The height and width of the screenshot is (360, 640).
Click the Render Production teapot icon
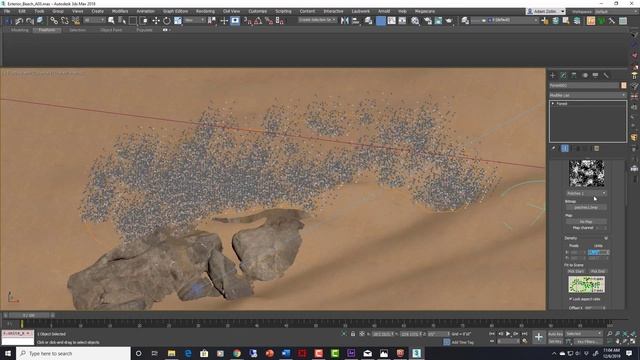(x=449, y=21)
